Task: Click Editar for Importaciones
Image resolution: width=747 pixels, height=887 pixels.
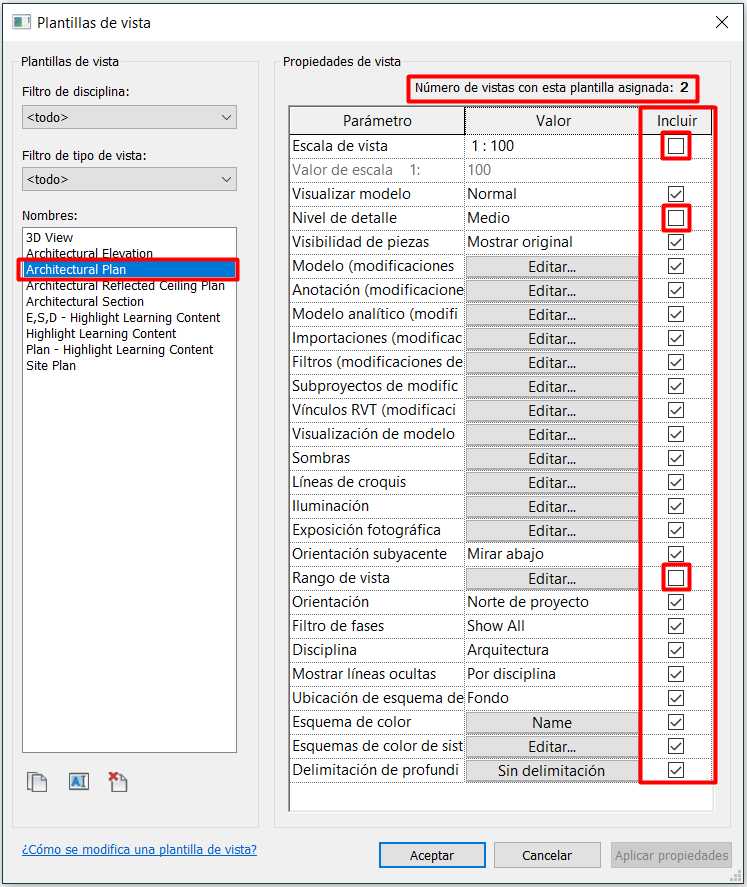Action: [x=552, y=338]
